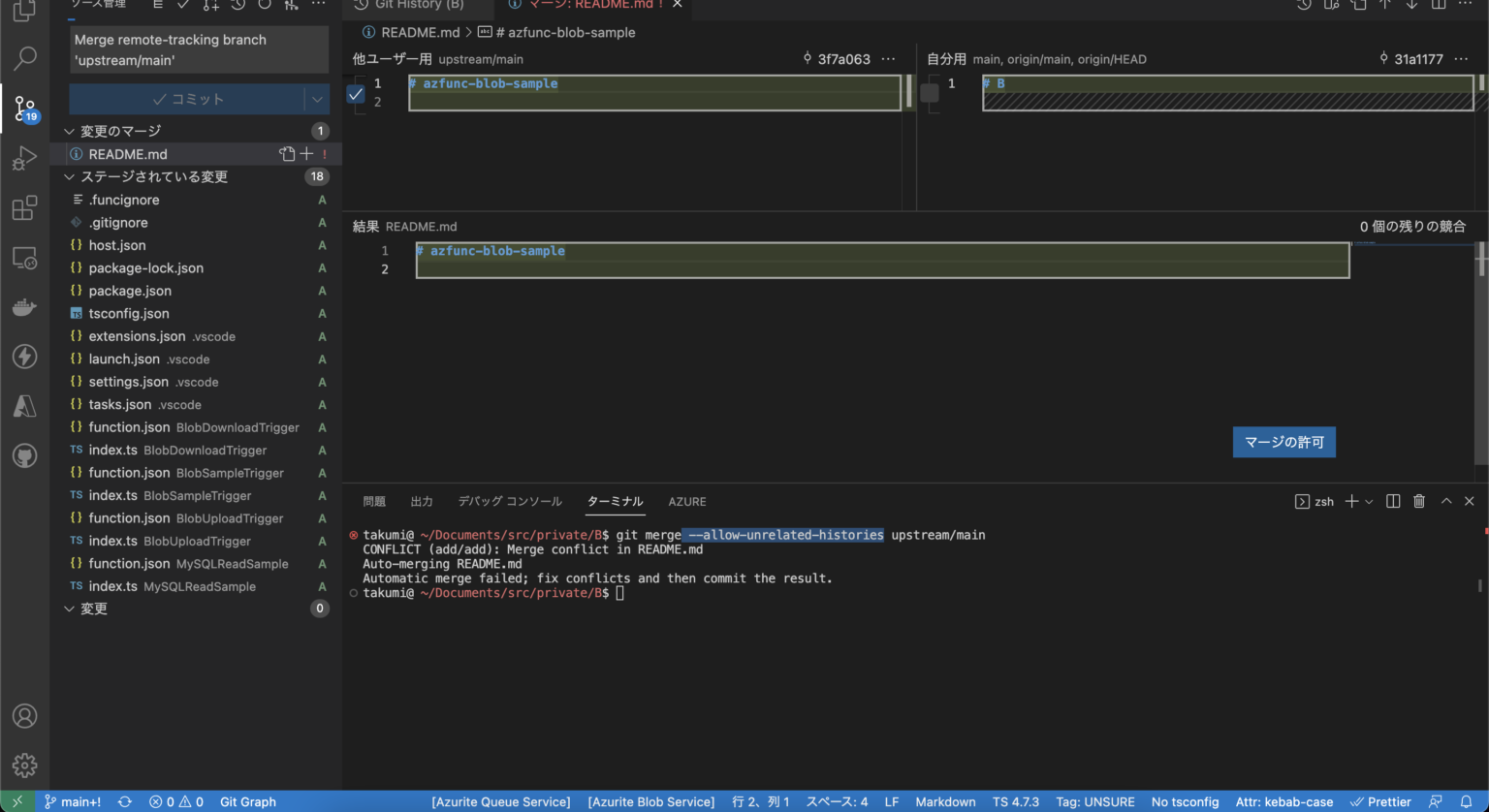This screenshot has width=1489, height=812.
Task: Open the GitHub view
Action: click(24, 455)
